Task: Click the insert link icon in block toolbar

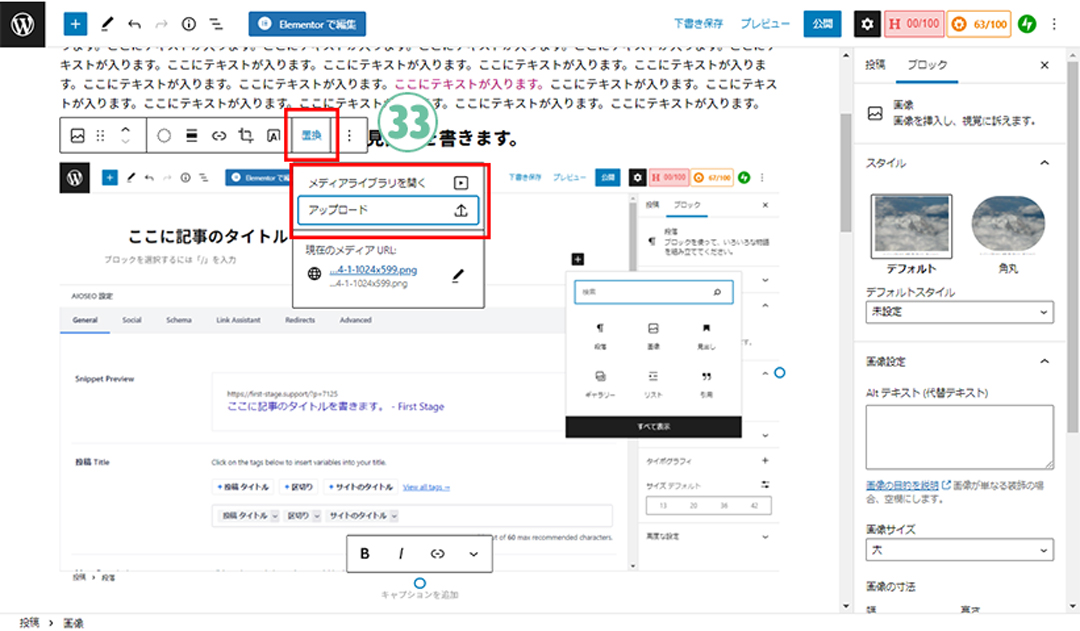Action: coord(219,136)
